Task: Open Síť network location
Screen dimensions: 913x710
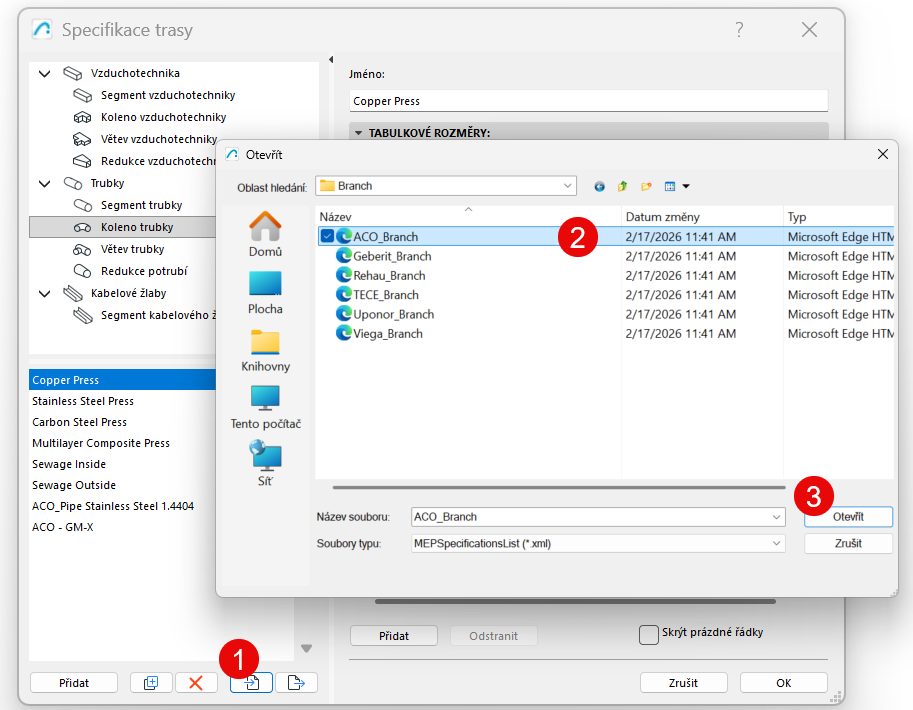Action: coord(266,464)
